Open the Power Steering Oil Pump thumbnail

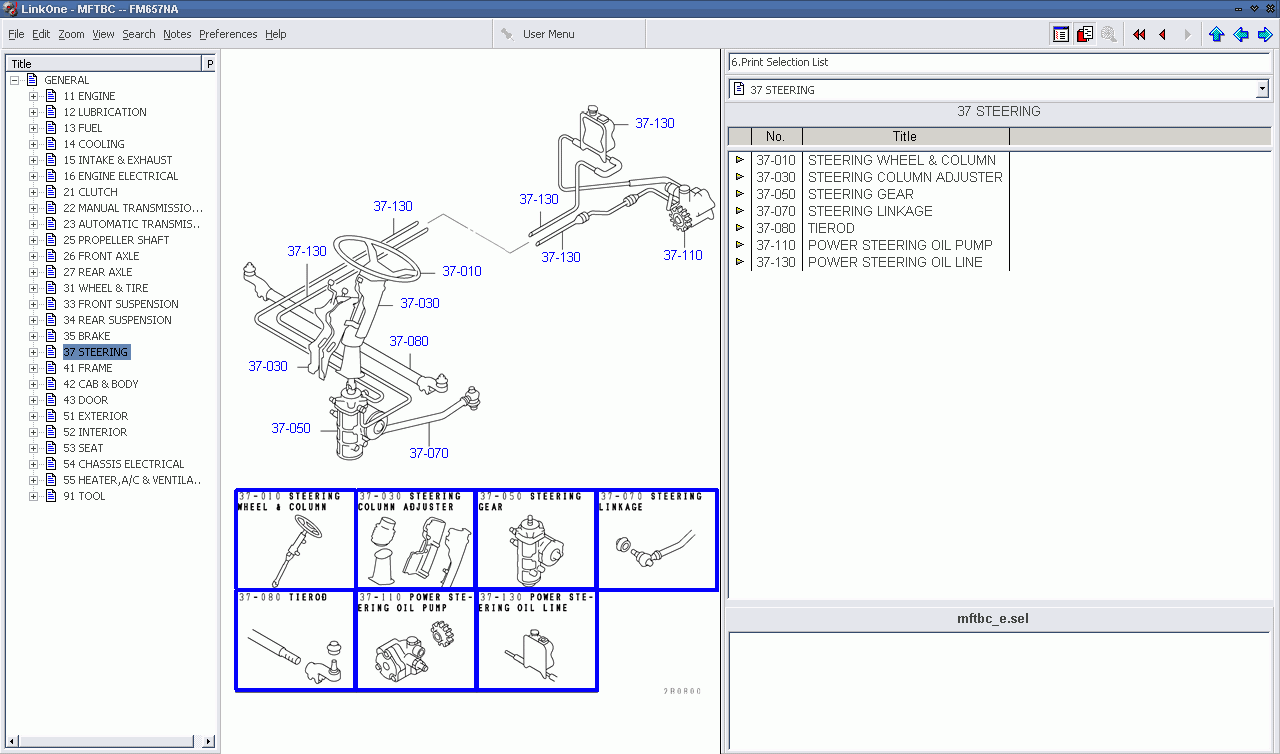click(x=416, y=640)
